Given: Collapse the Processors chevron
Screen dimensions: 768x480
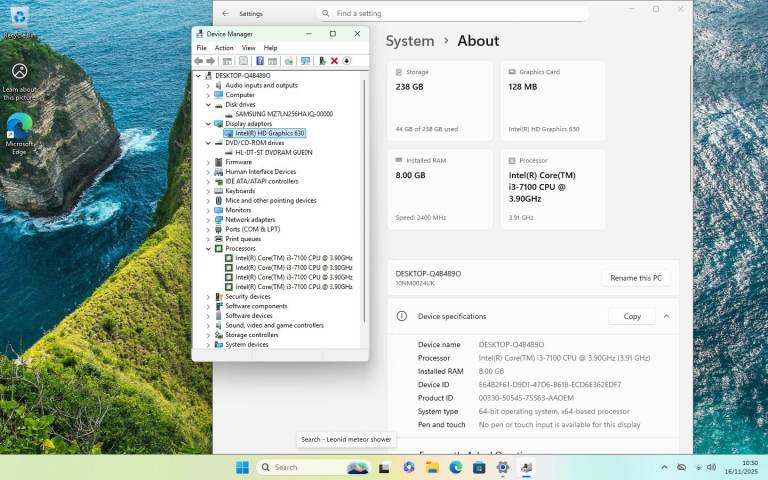Looking at the screenshot, I should (208, 248).
